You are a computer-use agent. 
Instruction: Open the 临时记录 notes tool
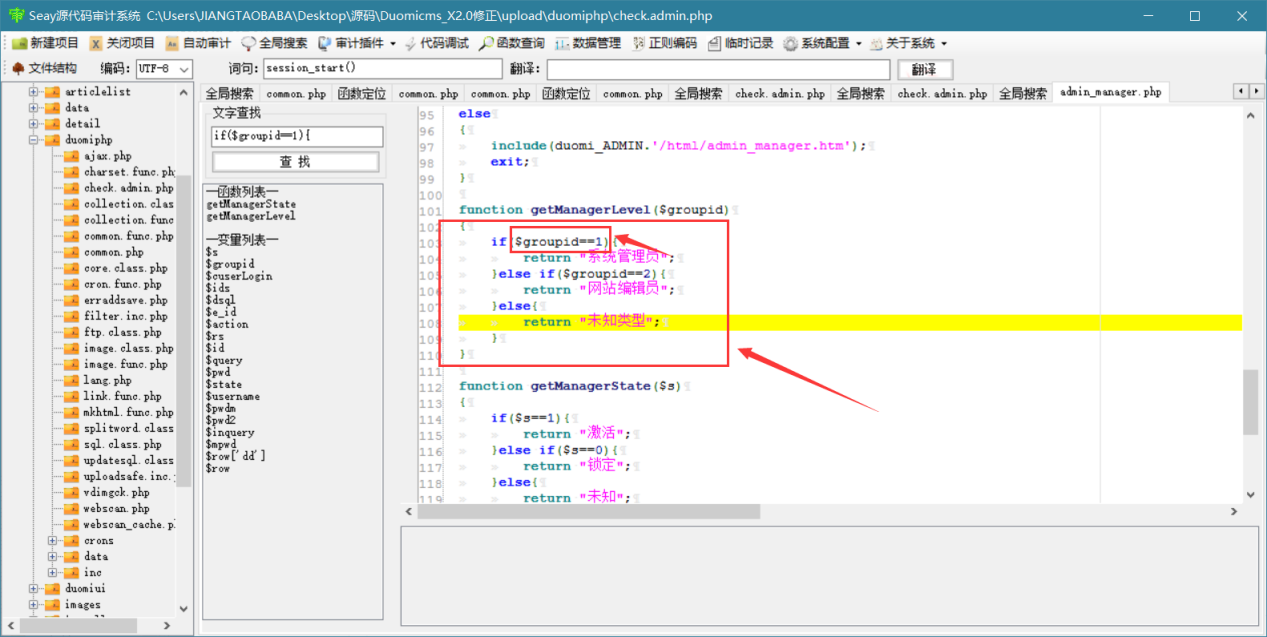coord(741,43)
